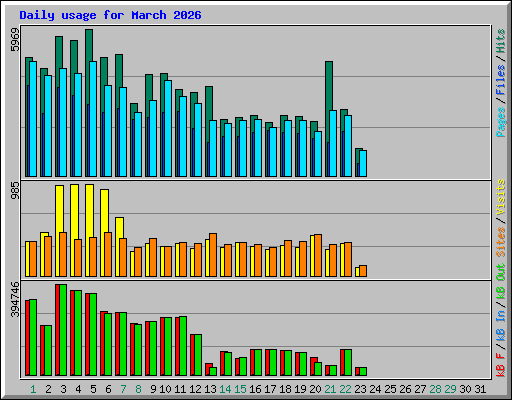Click day label "13" on the x-axis
Screen dimensions: 512x400
tap(210, 389)
